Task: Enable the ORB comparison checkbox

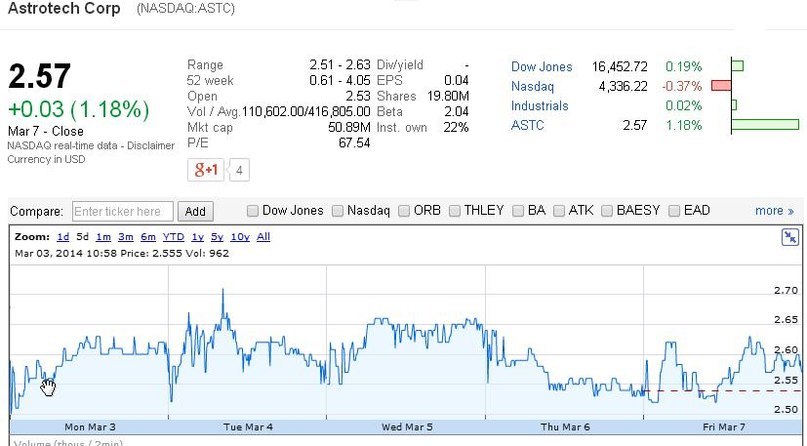Action: point(404,211)
